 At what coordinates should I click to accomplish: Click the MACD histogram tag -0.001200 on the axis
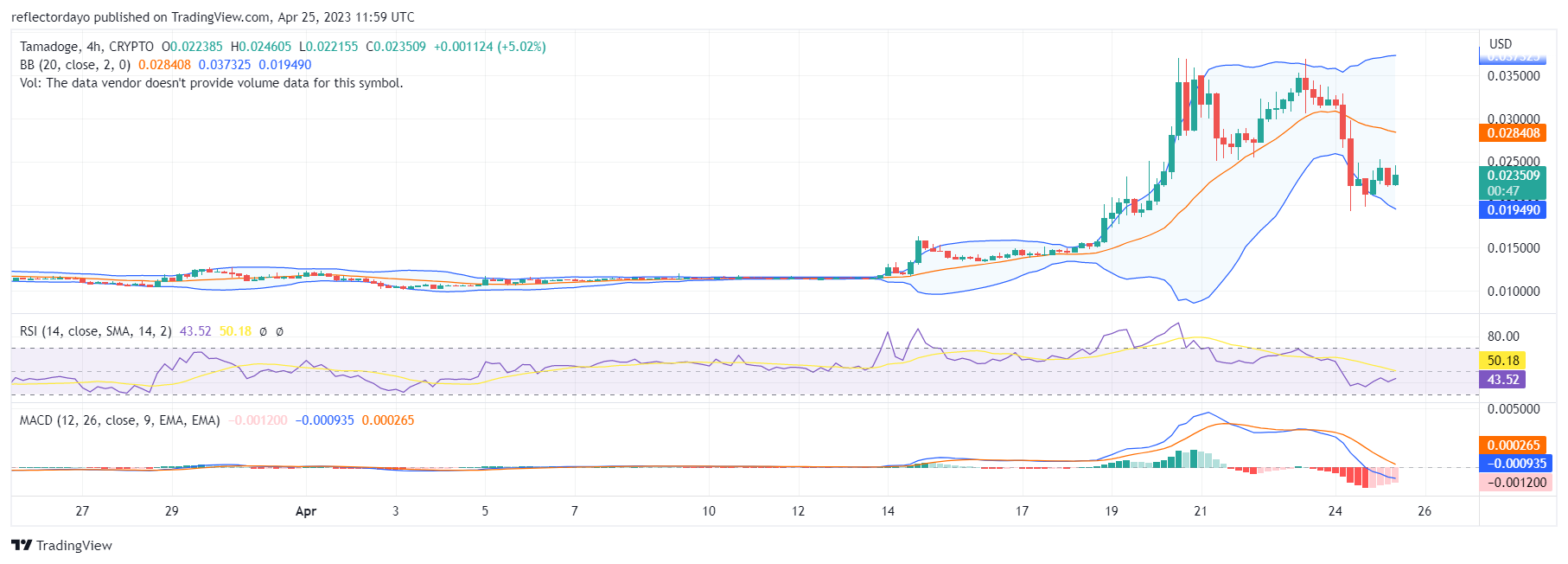pos(1515,483)
